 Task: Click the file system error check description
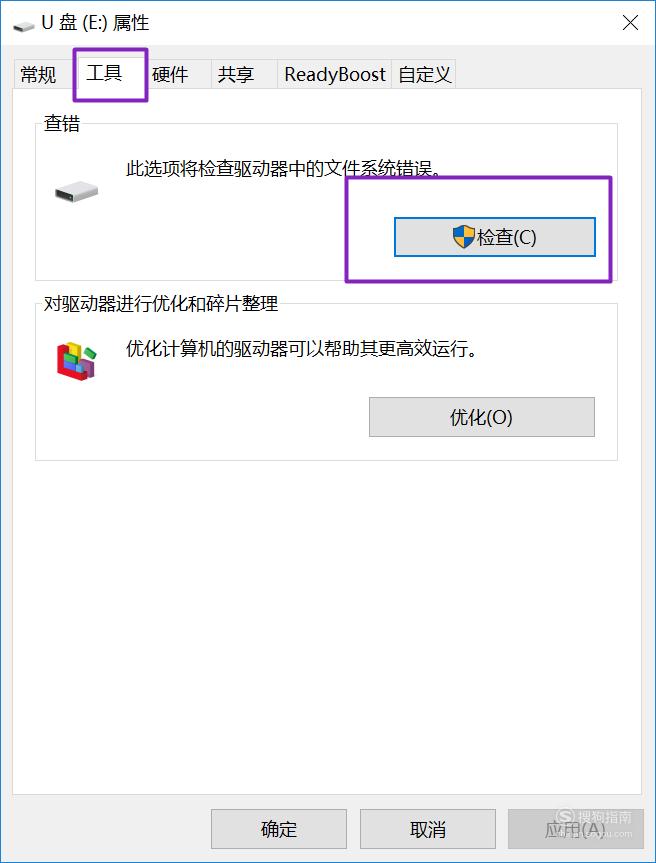[x=284, y=168]
